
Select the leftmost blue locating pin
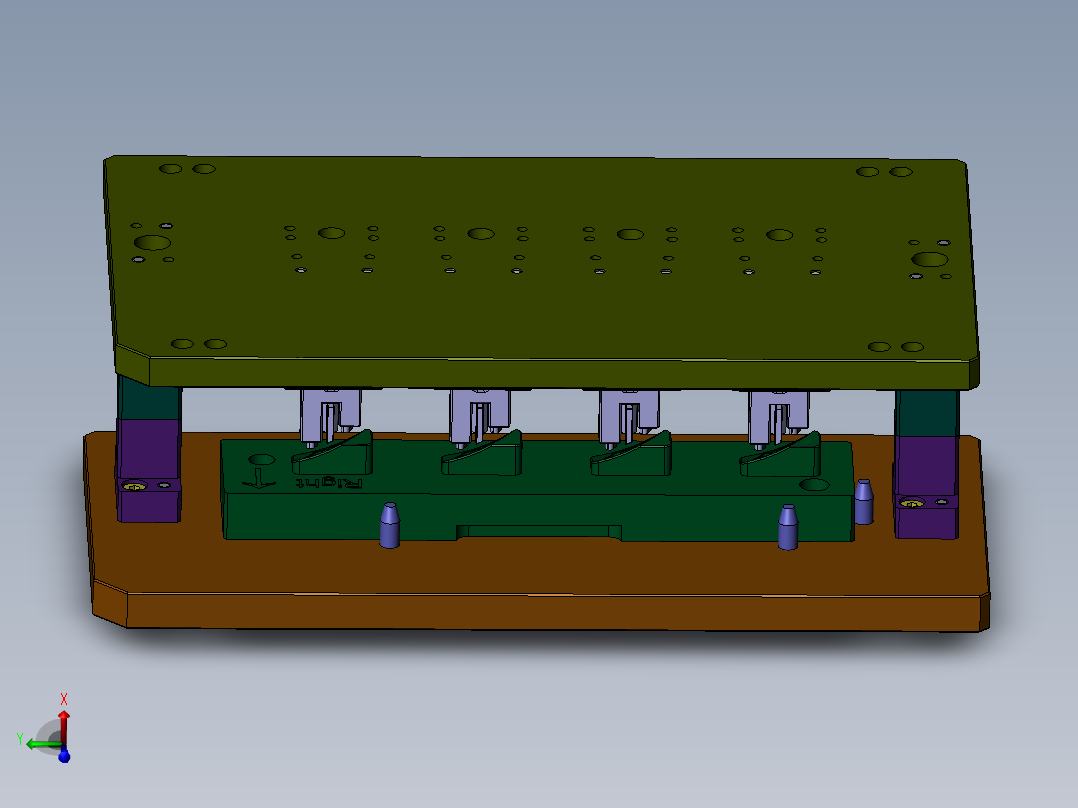[389, 525]
